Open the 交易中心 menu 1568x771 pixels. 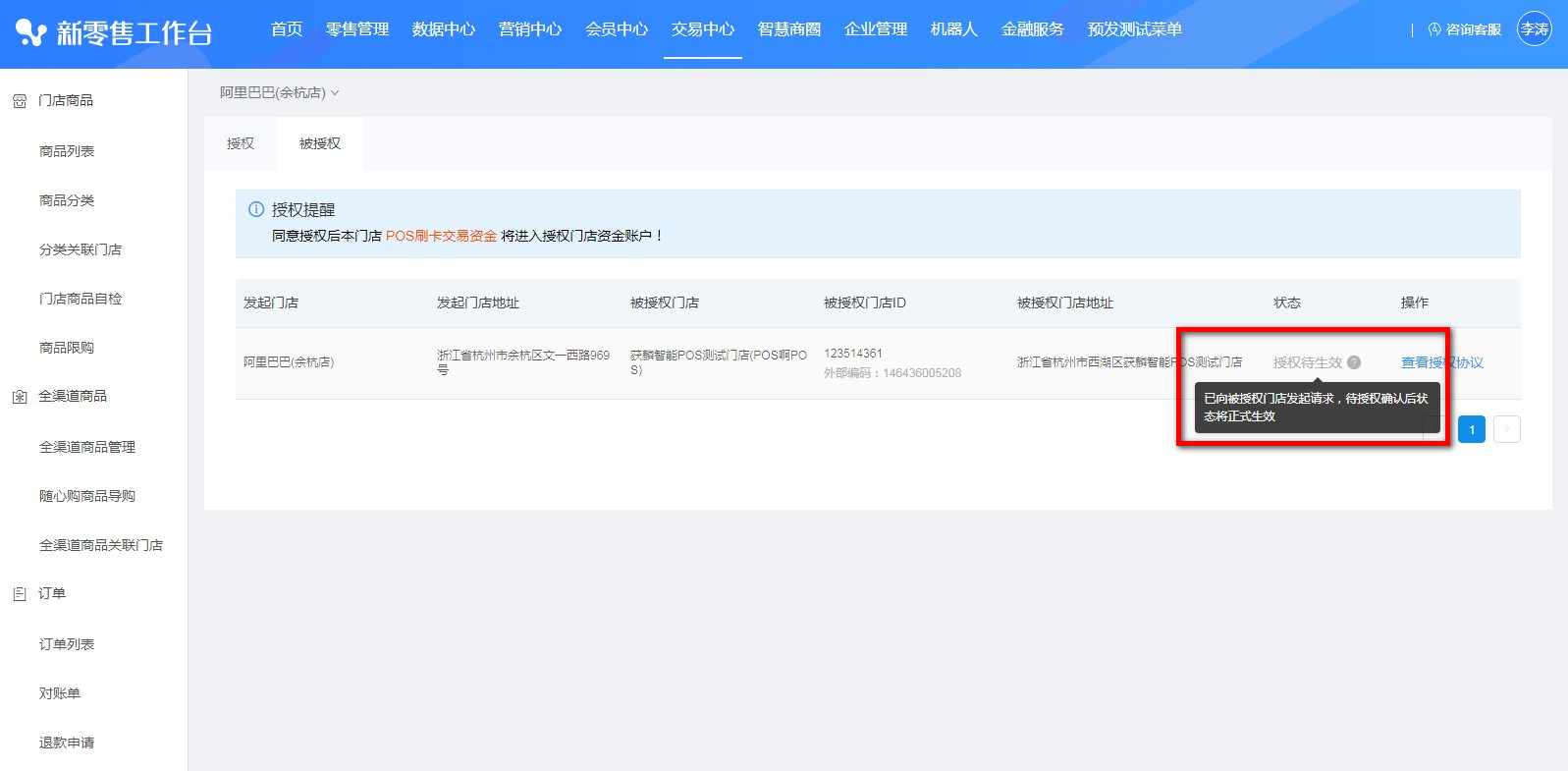[703, 29]
